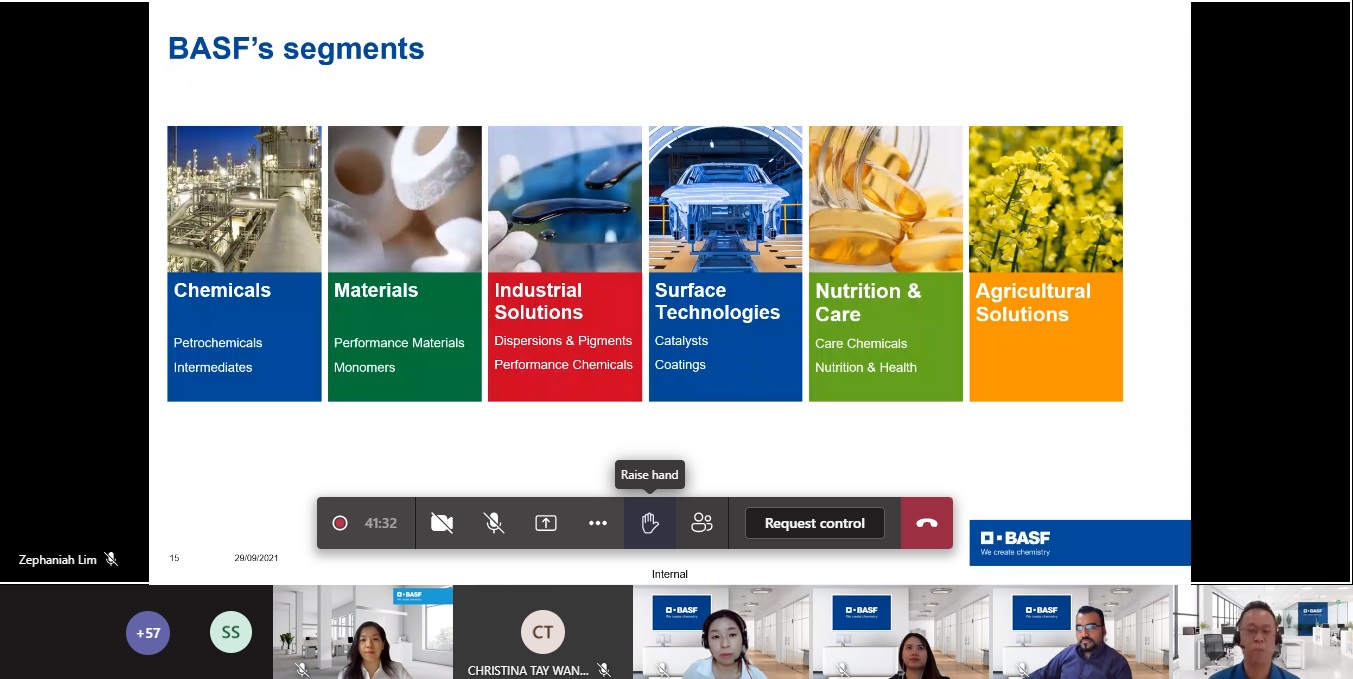The width and height of the screenshot is (1353, 679).
Task: Click the recording indicator icon
Action: [340, 523]
